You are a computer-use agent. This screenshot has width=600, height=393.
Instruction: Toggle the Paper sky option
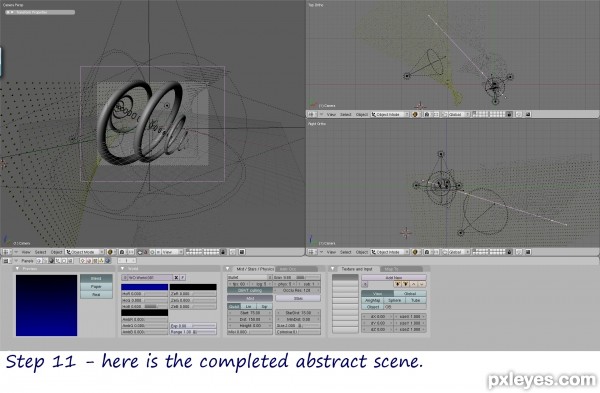[x=96, y=286]
